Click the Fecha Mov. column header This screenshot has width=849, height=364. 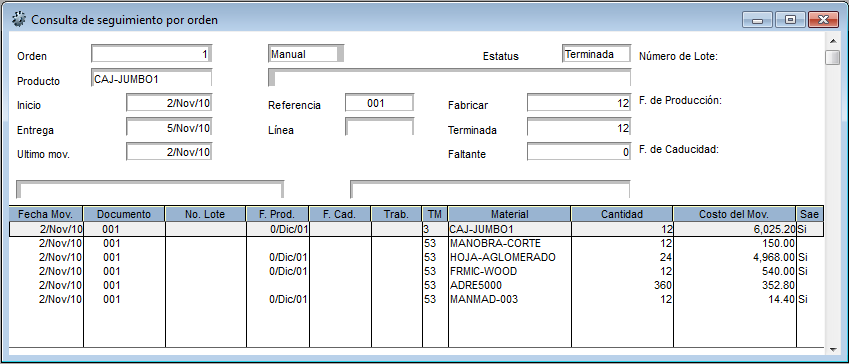(46, 214)
